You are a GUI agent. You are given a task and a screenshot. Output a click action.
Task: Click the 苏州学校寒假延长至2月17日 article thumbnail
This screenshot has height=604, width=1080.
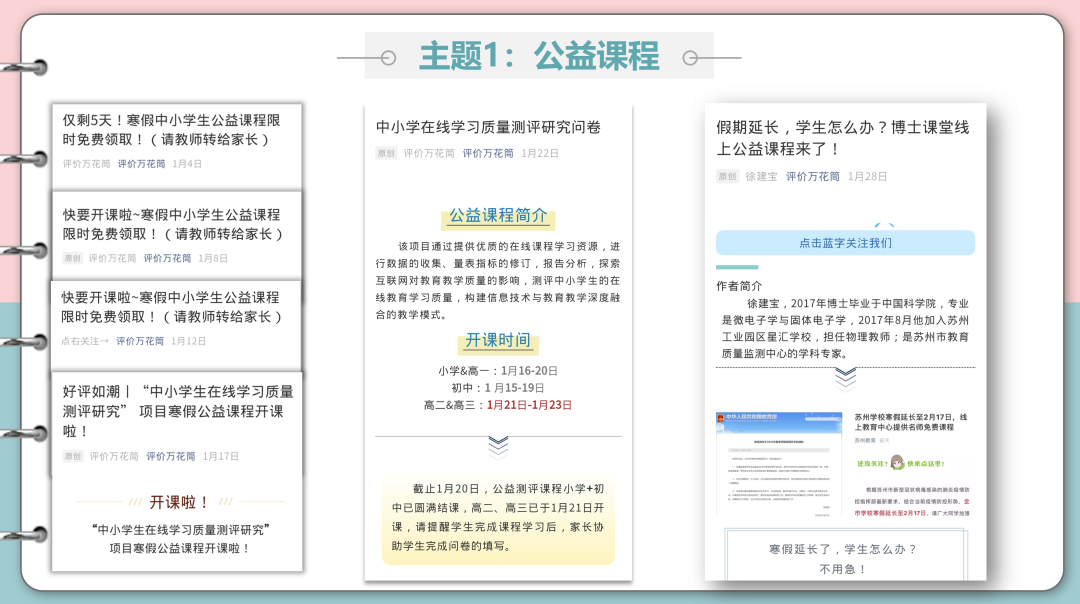911,464
